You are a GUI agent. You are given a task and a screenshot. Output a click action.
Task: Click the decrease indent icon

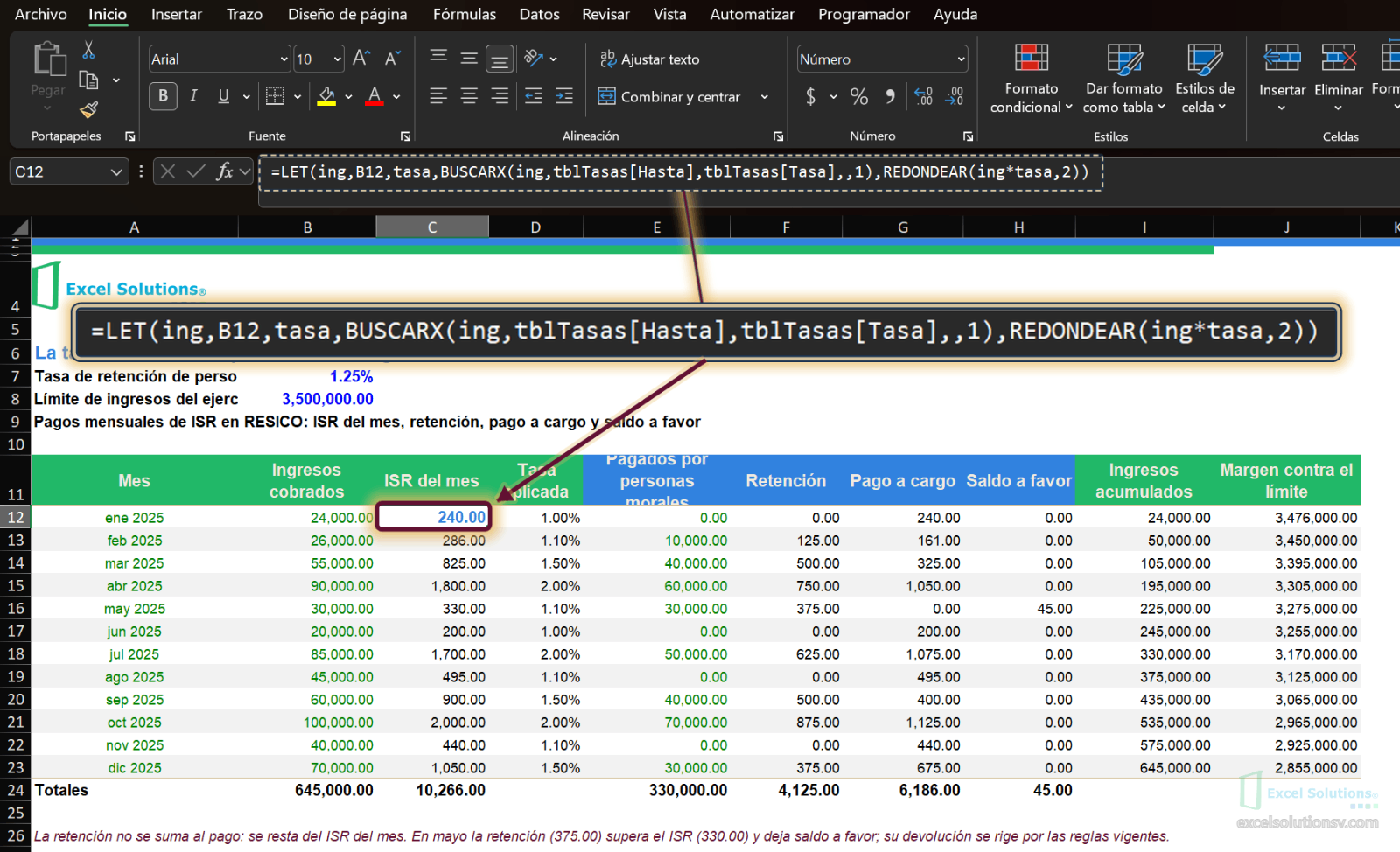coord(534,96)
